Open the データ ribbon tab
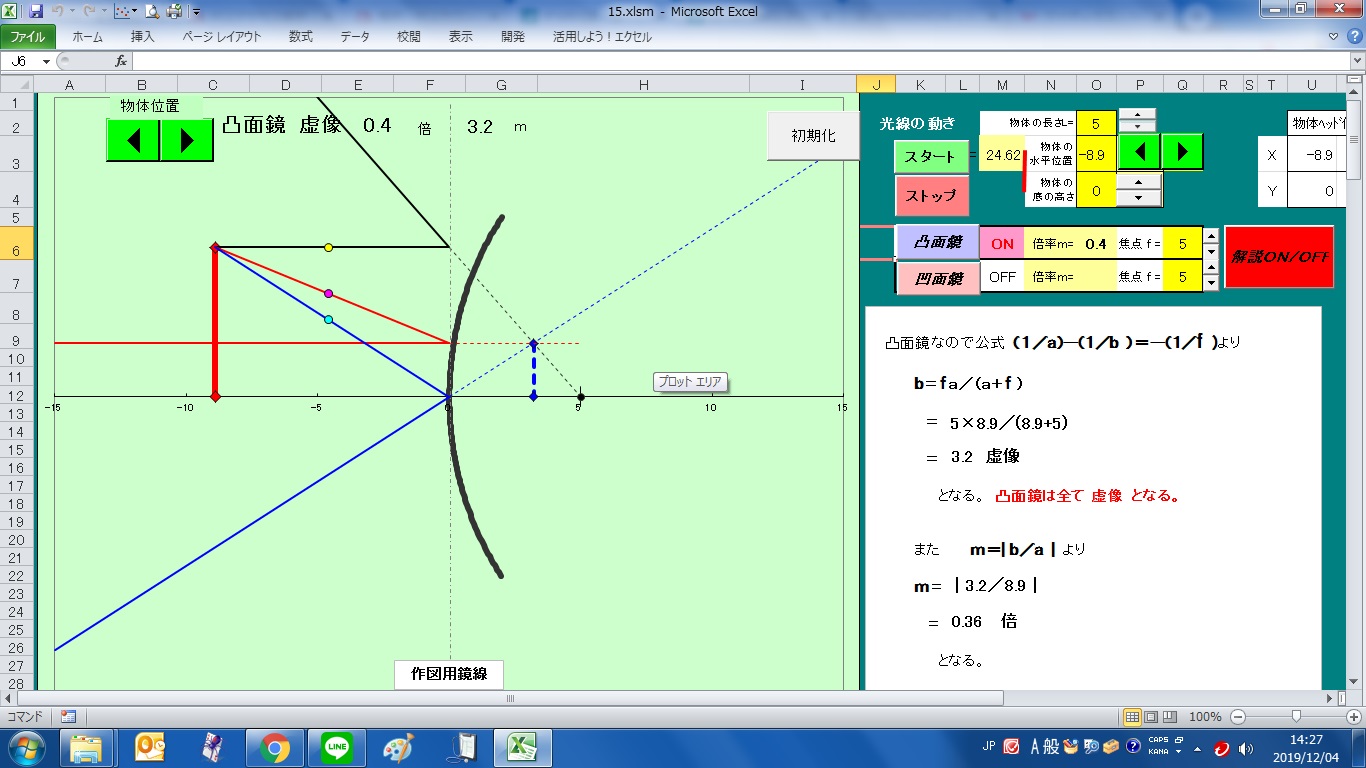The height and width of the screenshot is (768, 1366). tap(354, 36)
